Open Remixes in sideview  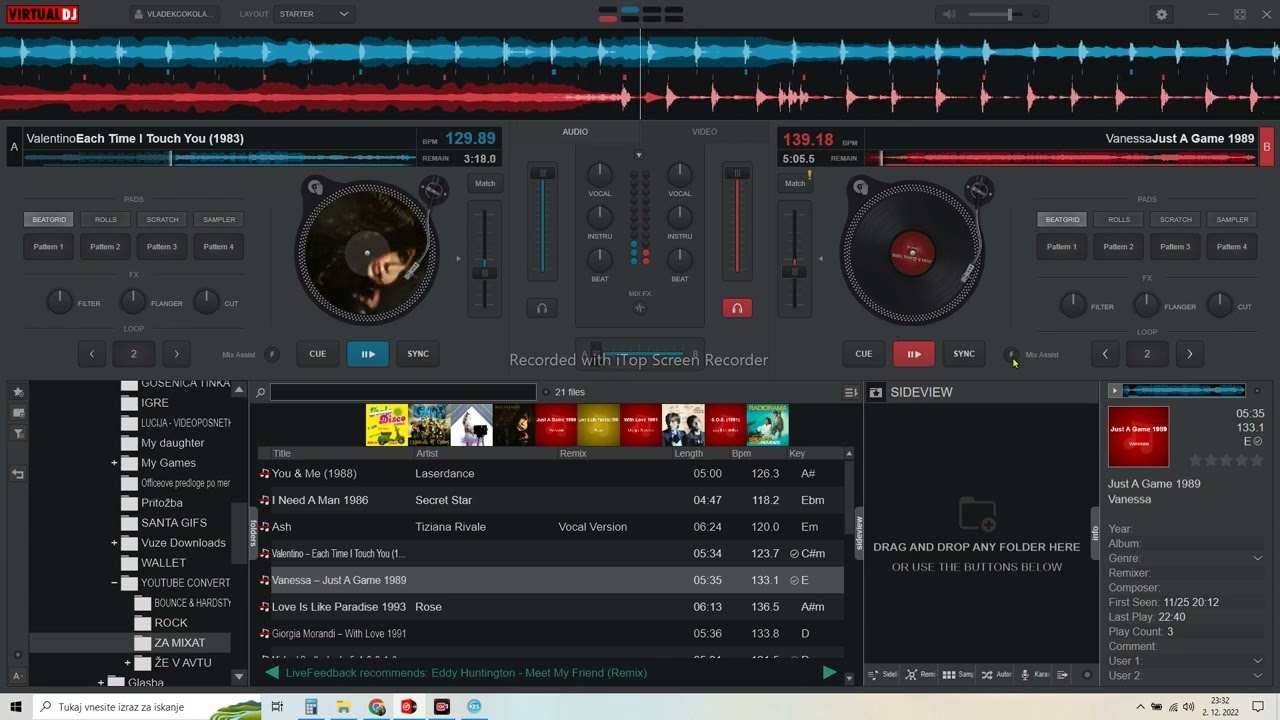click(x=919, y=675)
